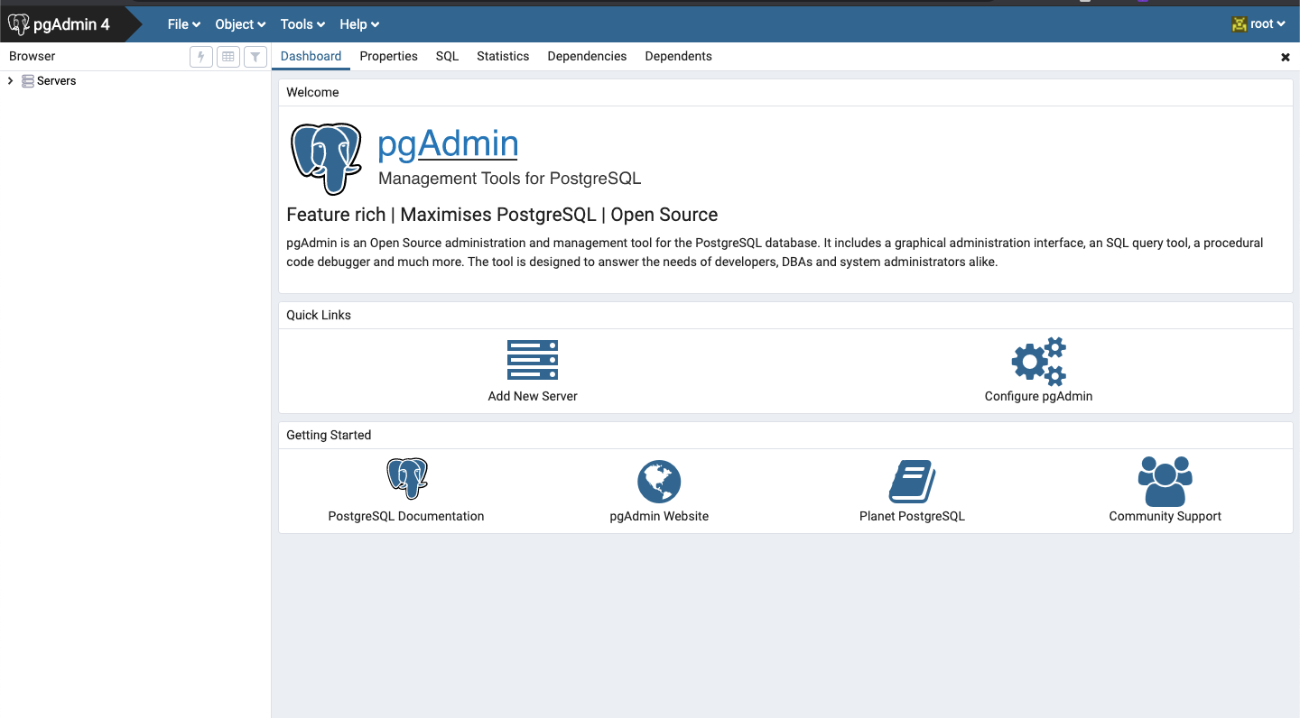This screenshot has height=718, width=1300.
Task: Click the Add New Server link text
Action: 533,396
